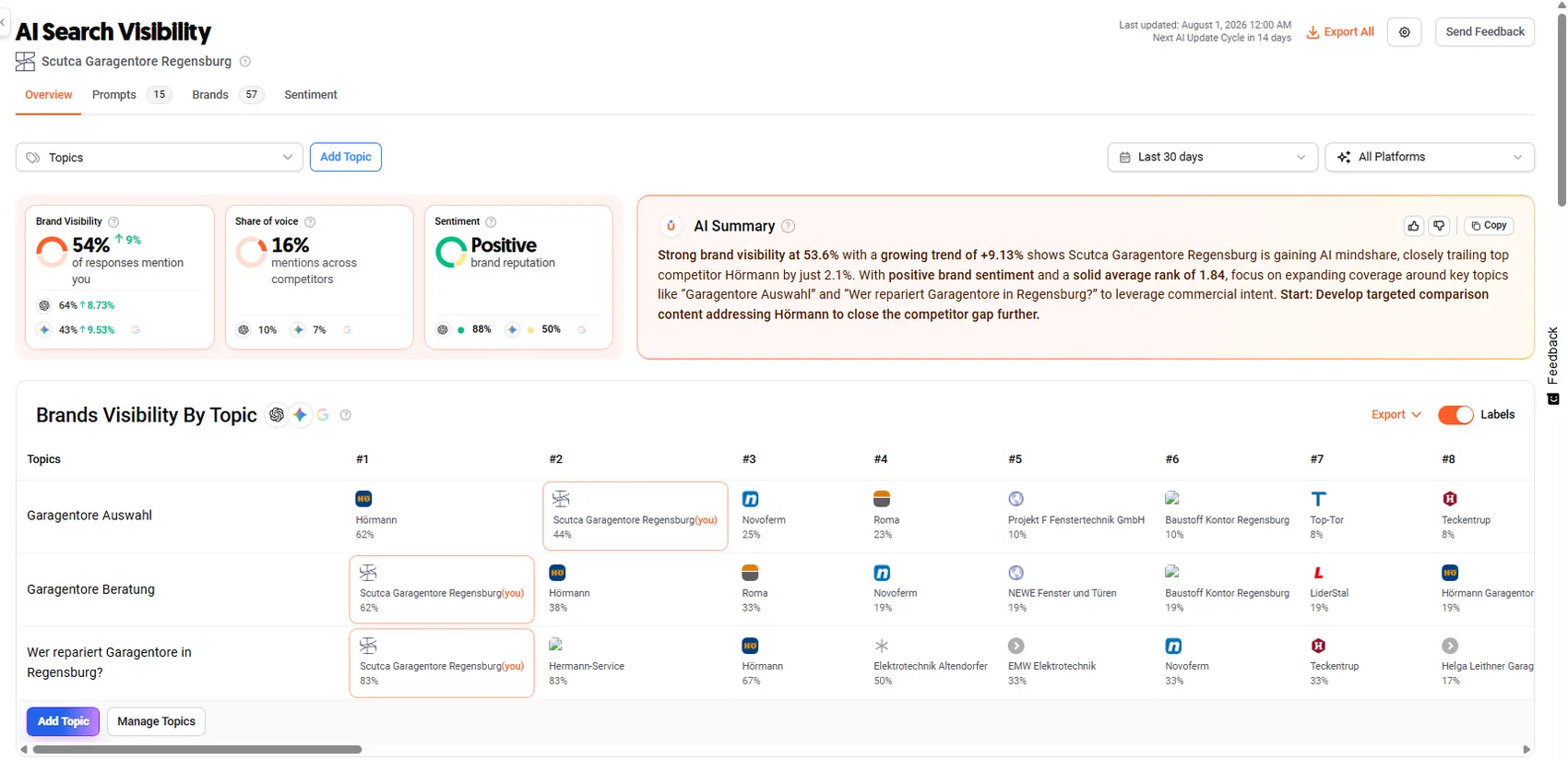Click Teckentrup logo in Garagentore Auswahl row
Image resolution: width=1568 pixels, height=760 pixels.
pyautogui.click(x=1450, y=499)
